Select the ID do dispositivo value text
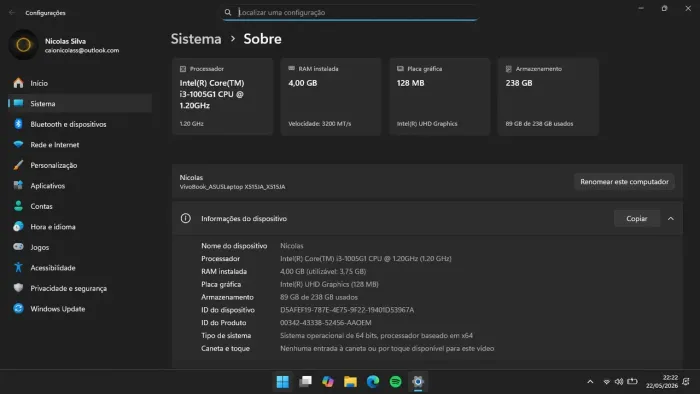Viewport: 700px width, 394px height. (x=347, y=310)
